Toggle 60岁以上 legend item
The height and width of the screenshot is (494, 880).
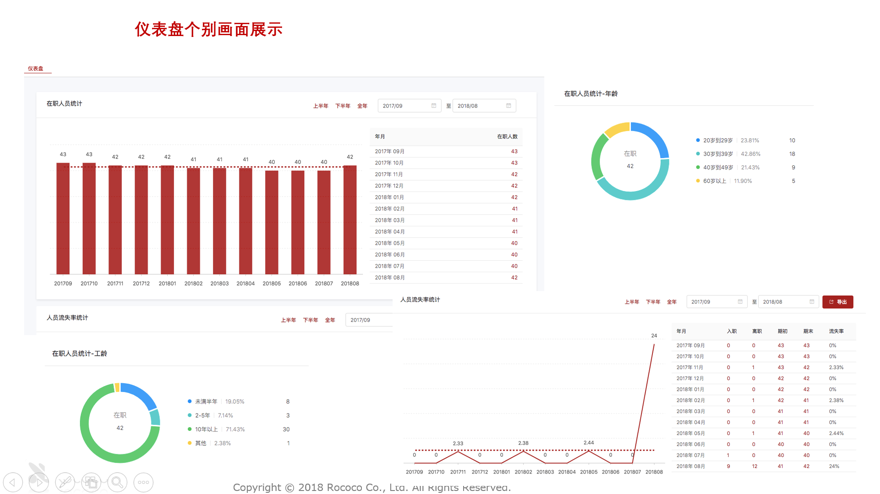[x=711, y=181]
